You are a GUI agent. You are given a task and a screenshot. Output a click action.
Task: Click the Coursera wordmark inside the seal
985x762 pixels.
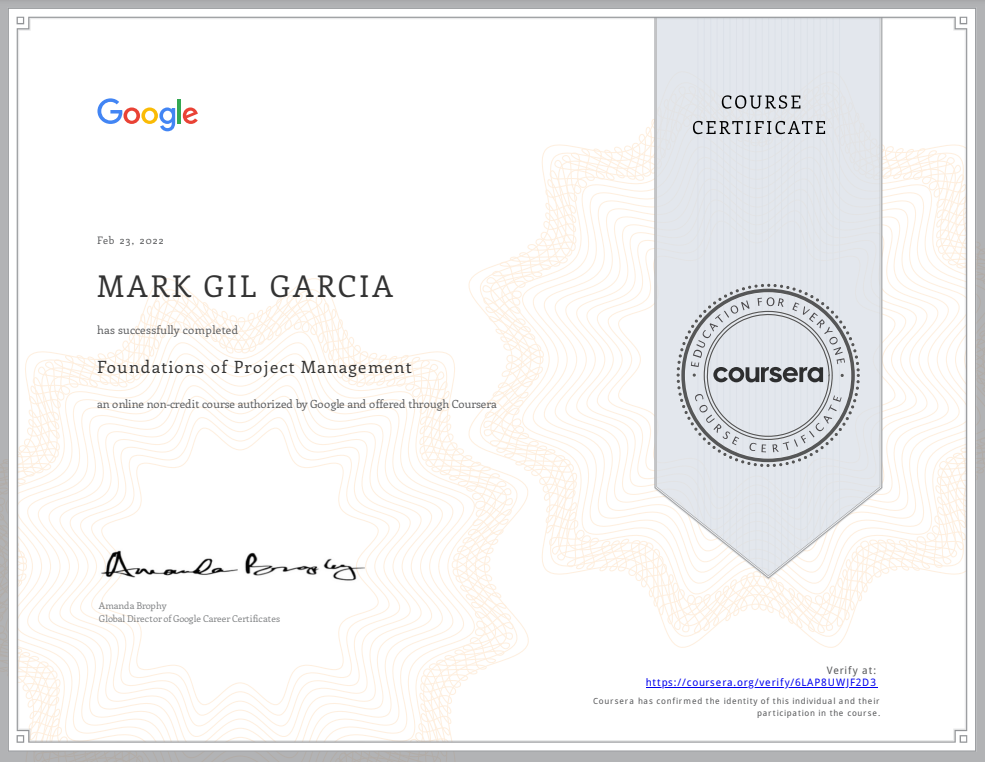click(768, 375)
